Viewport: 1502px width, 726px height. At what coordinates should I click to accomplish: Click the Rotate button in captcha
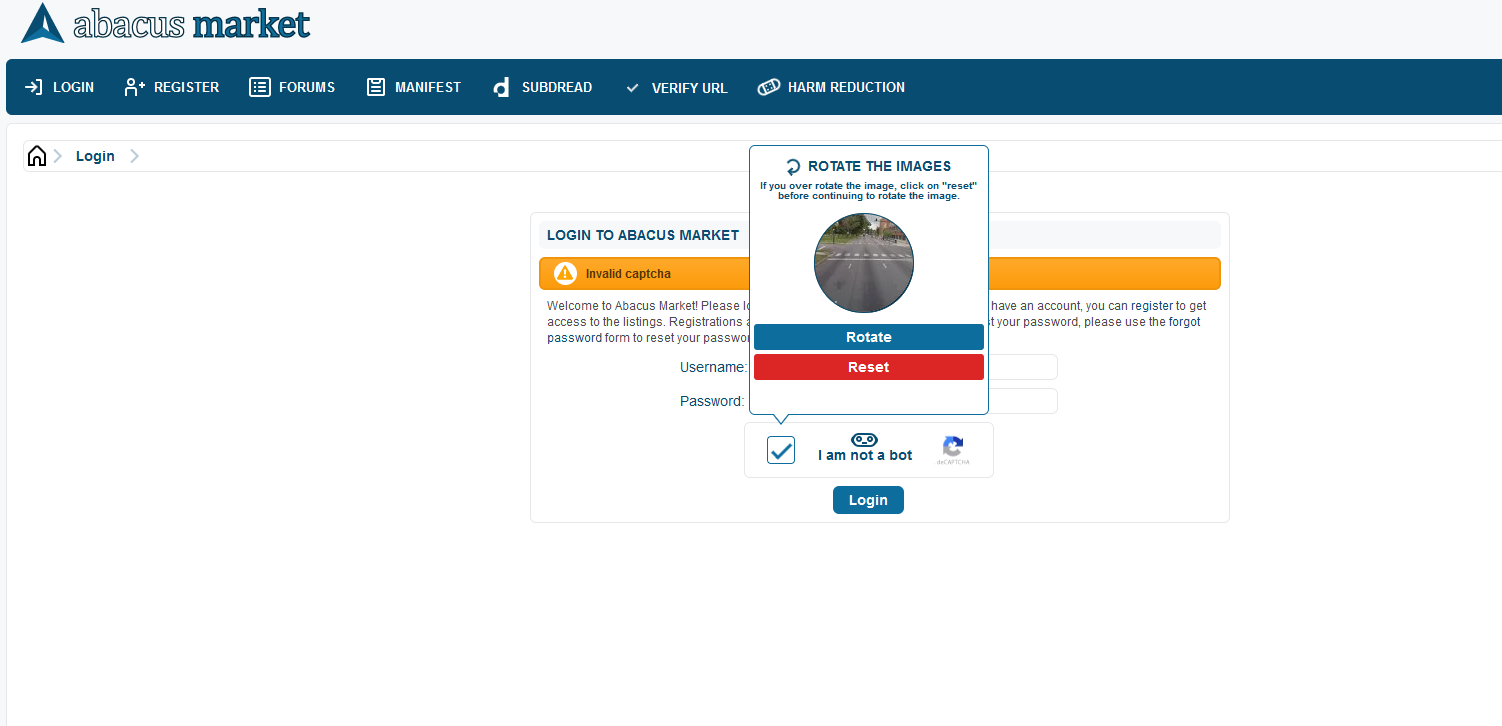[869, 337]
